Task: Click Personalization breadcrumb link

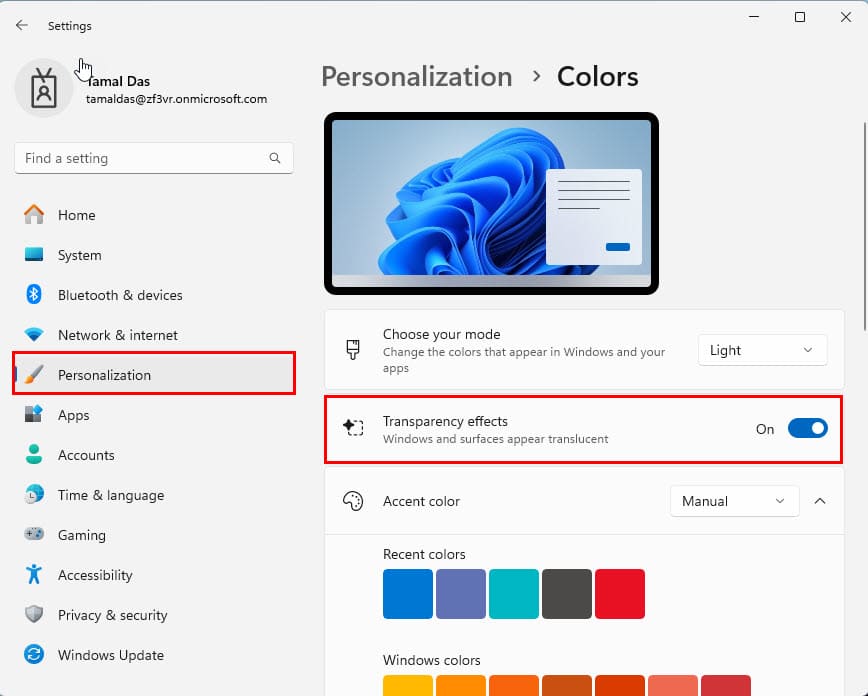Action: pyautogui.click(x=417, y=77)
